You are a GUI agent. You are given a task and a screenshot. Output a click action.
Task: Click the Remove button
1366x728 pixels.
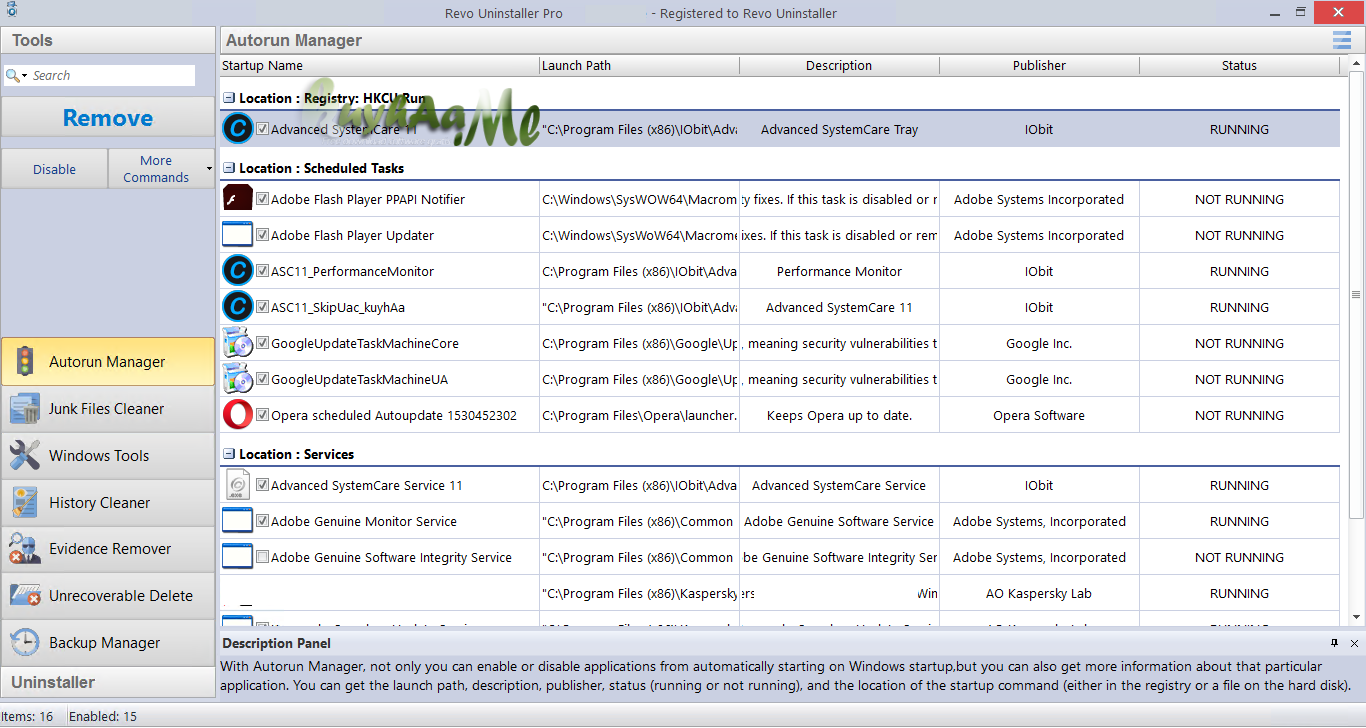click(x=108, y=118)
